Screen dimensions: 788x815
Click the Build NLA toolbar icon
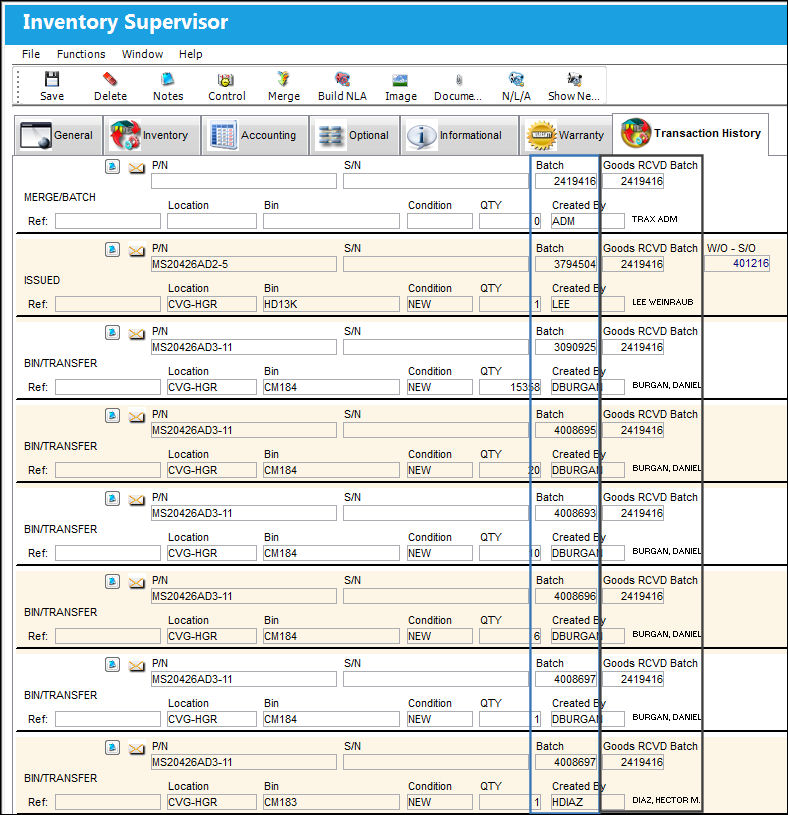(342, 86)
